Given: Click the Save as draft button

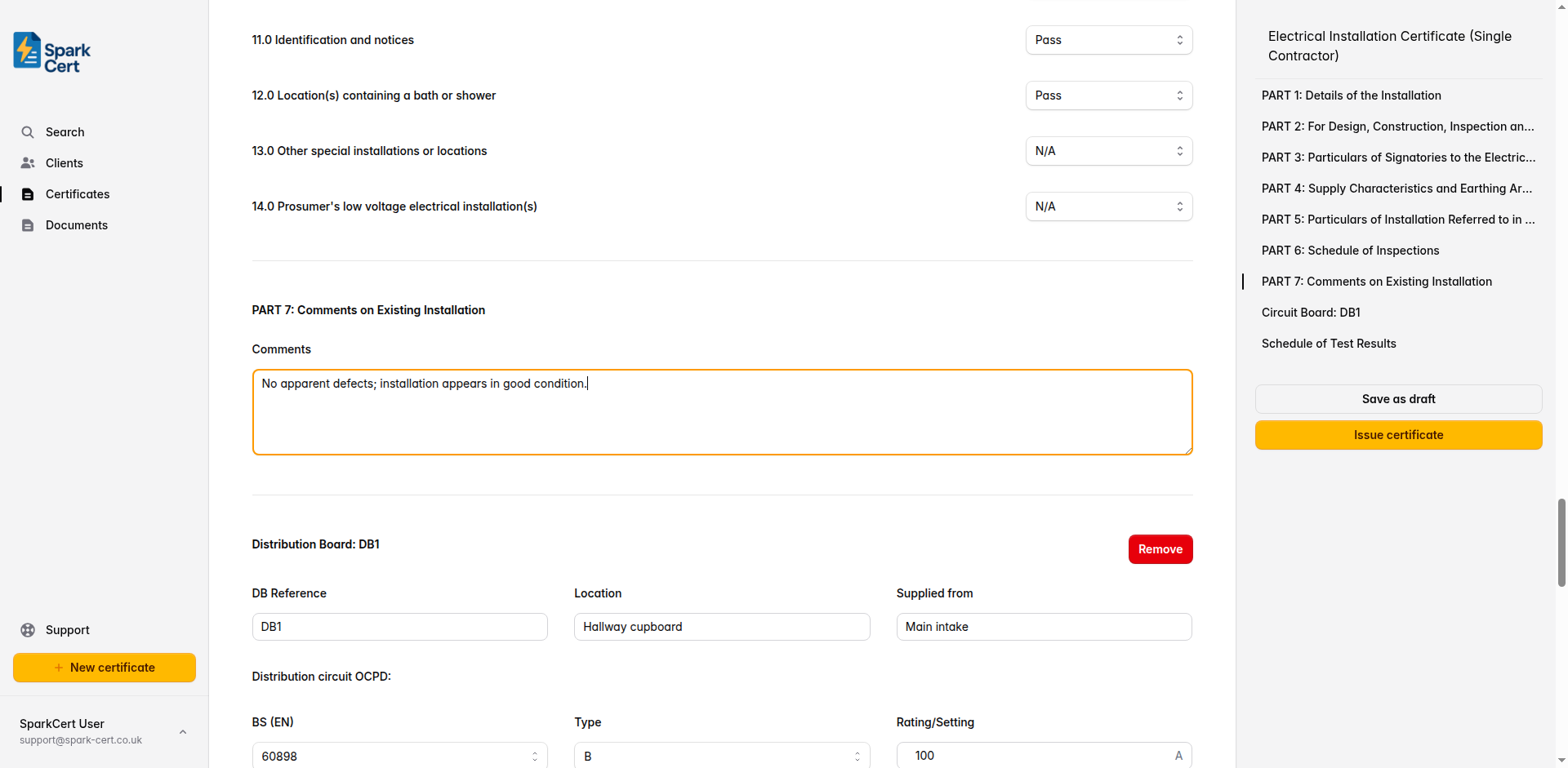Looking at the screenshot, I should [1398, 398].
